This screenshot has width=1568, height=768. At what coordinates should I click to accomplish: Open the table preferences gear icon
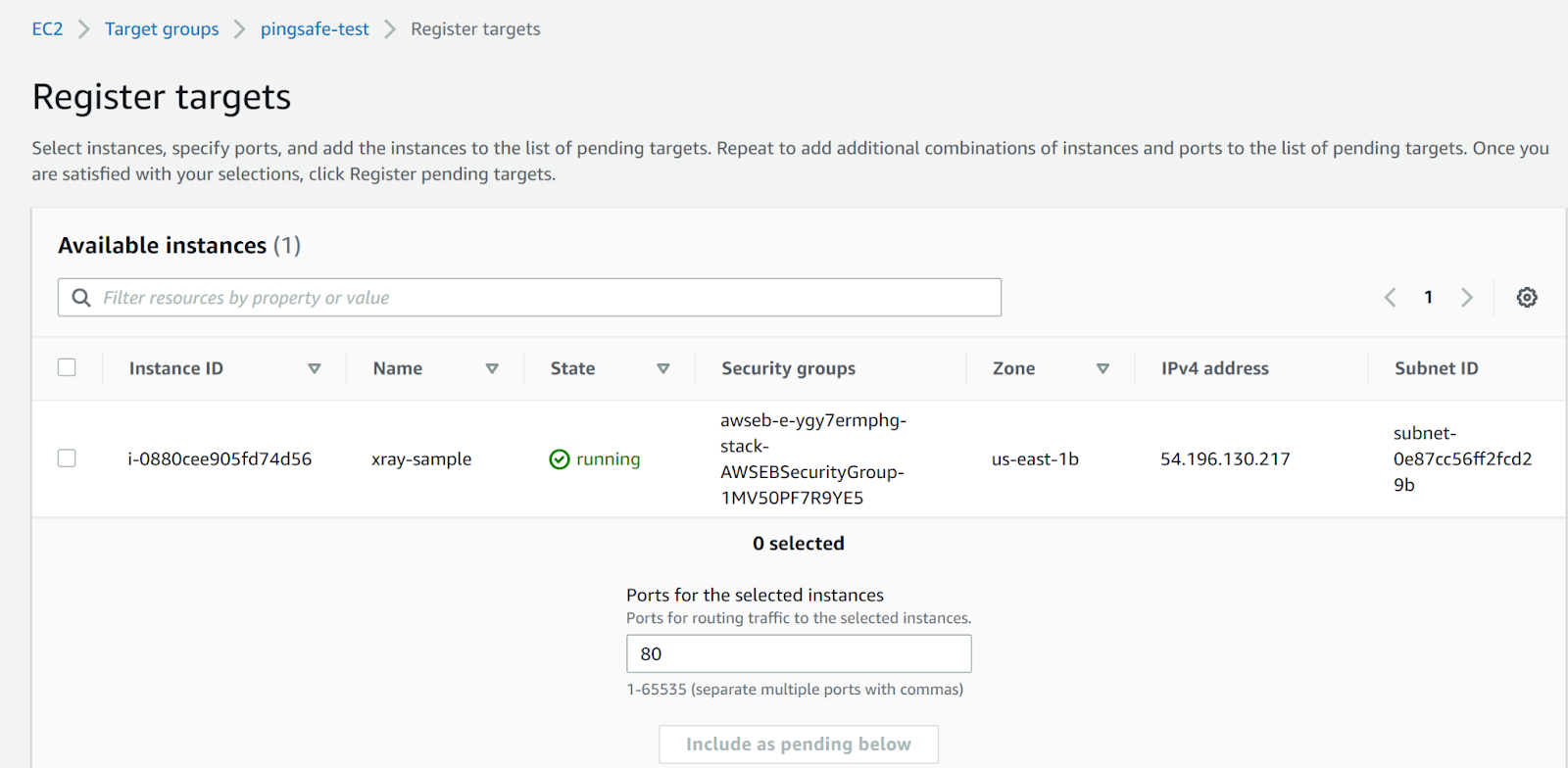1526,298
